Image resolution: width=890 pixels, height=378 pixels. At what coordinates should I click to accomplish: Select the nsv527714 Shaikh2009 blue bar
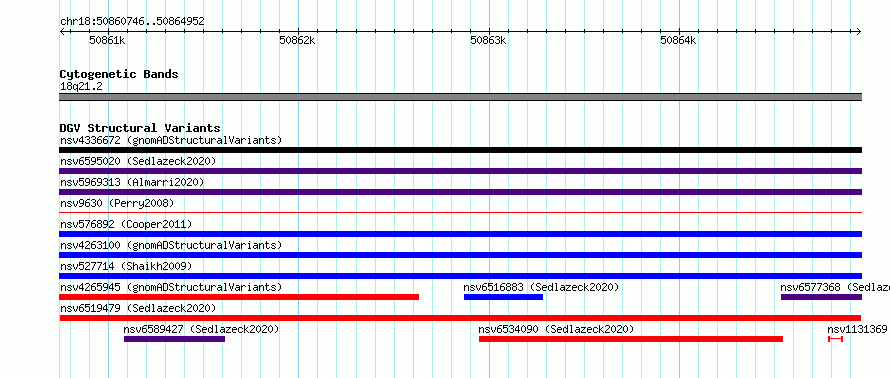460,276
